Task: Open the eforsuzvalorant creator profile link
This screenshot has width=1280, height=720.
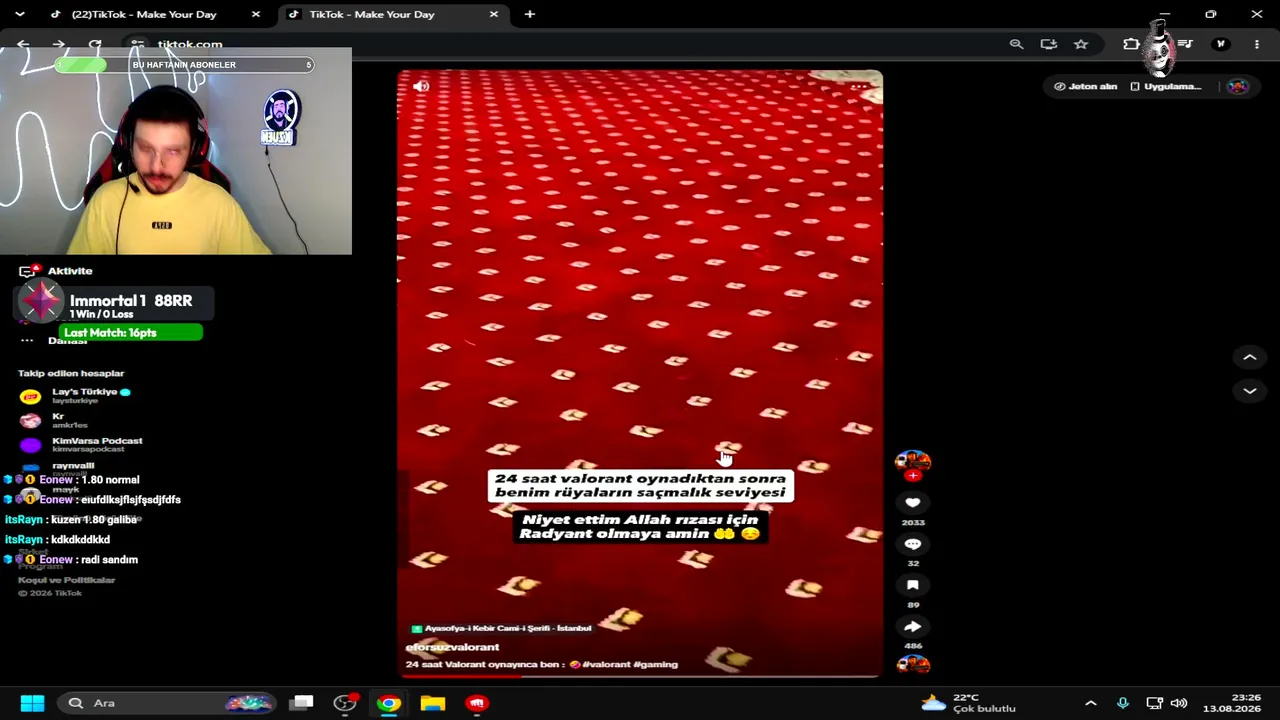Action: pyautogui.click(x=452, y=647)
